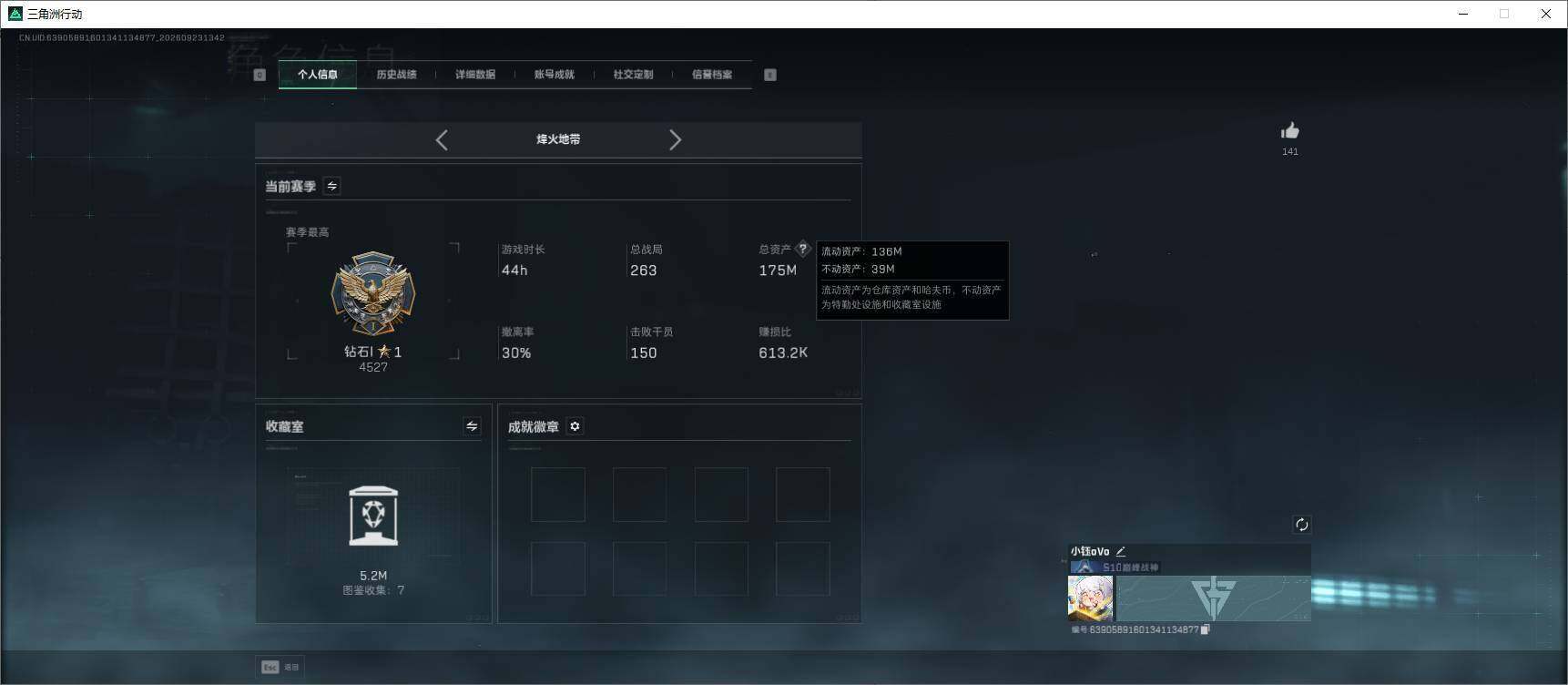The image size is (1568, 685).
Task: Click the 击败干员 value 150
Action: pyautogui.click(x=644, y=353)
